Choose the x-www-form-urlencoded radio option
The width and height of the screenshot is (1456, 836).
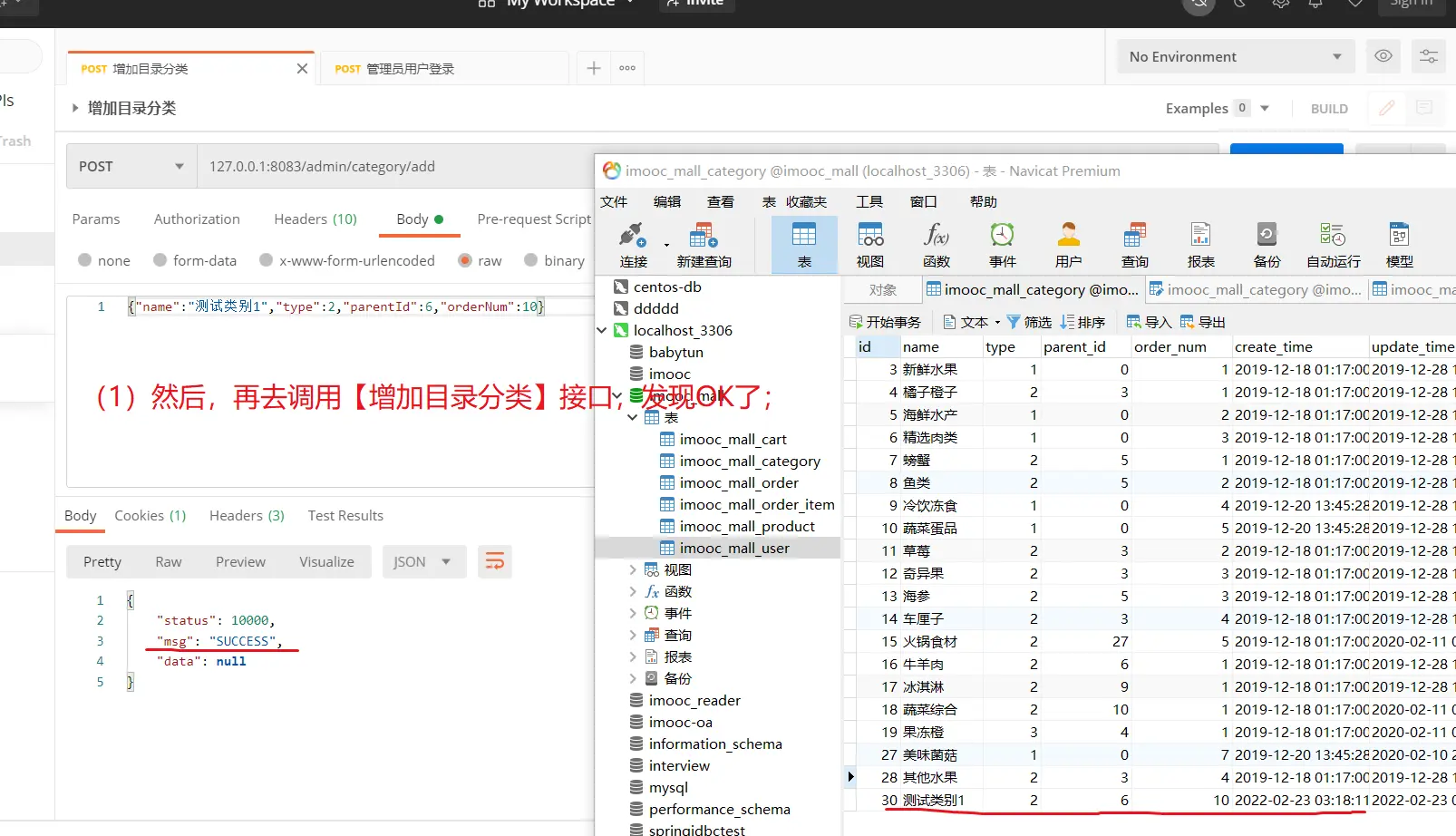(267, 260)
